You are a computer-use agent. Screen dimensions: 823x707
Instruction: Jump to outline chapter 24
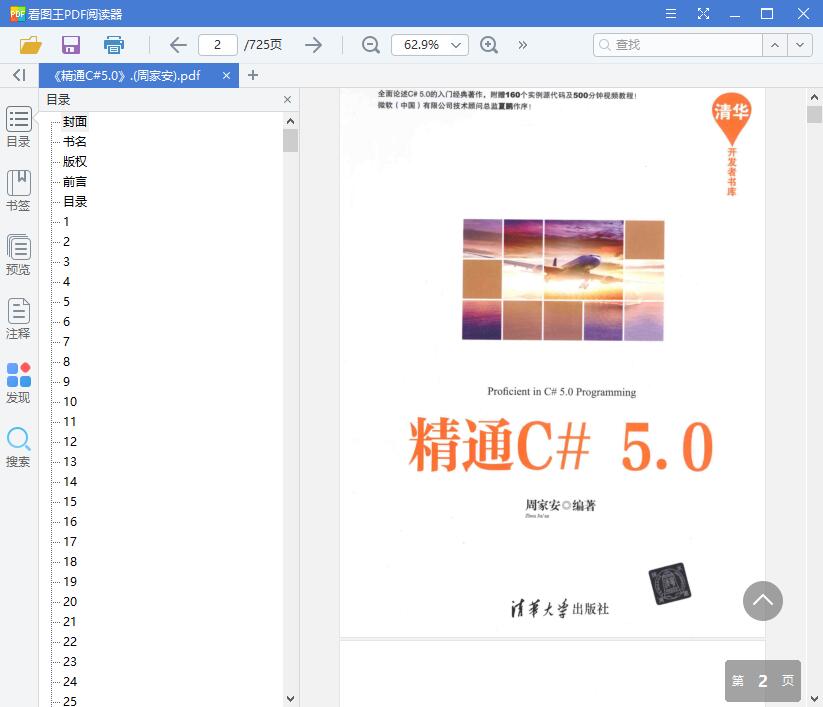tap(70, 681)
